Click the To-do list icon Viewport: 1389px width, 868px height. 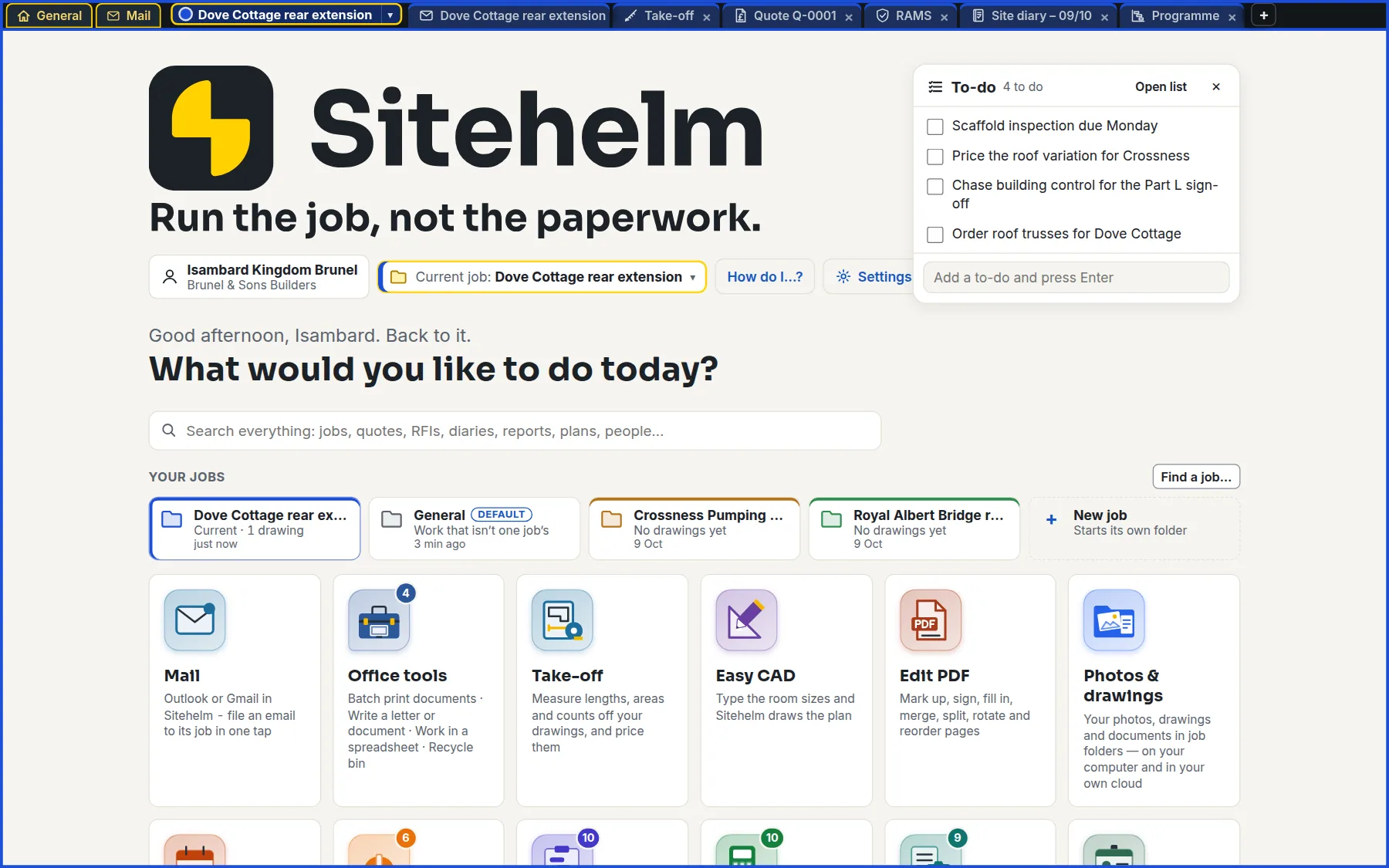pos(935,87)
